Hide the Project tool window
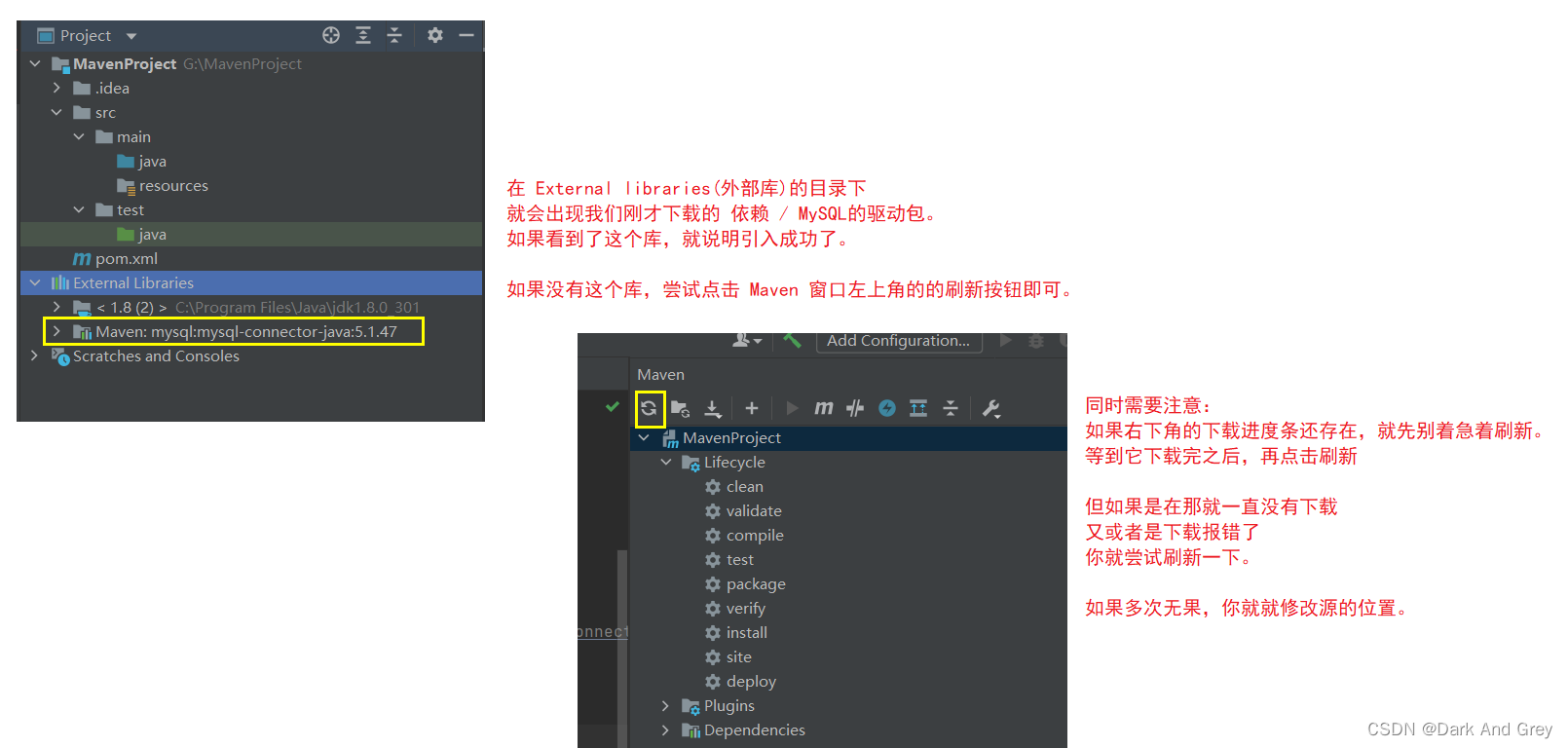This screenshot has width=1568, height=748. tap(467, 35)
